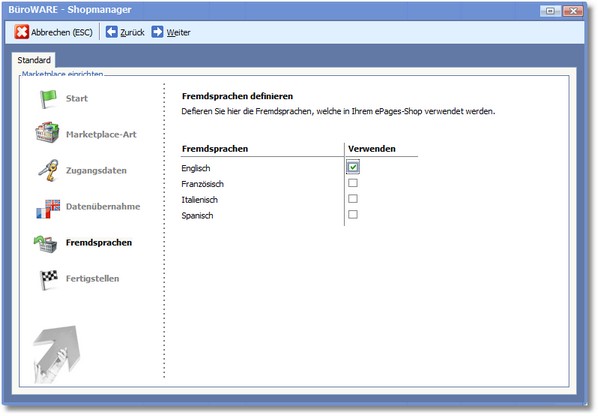Uncheck the Englisch language checkbox
The image size is (598, 416).
click(x=353, y=167)
